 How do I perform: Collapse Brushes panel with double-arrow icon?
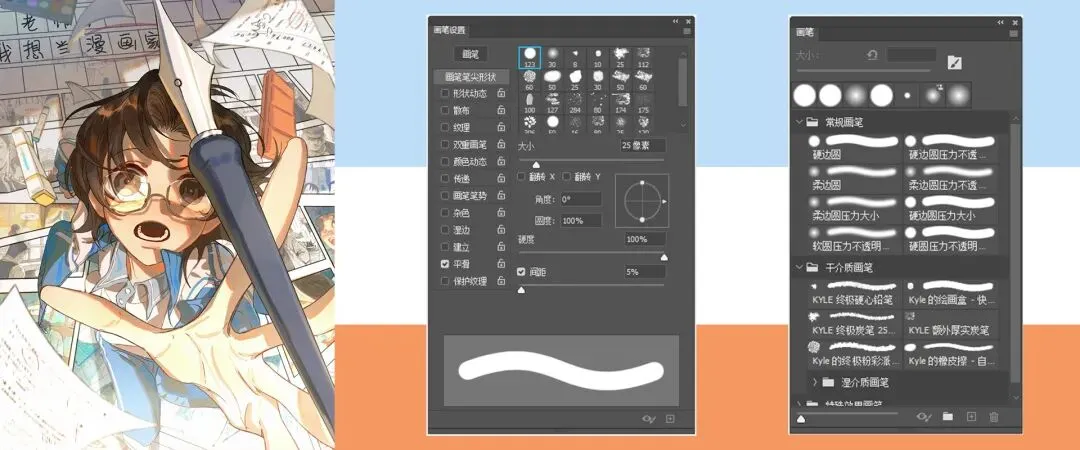(x=1000, y=23)
